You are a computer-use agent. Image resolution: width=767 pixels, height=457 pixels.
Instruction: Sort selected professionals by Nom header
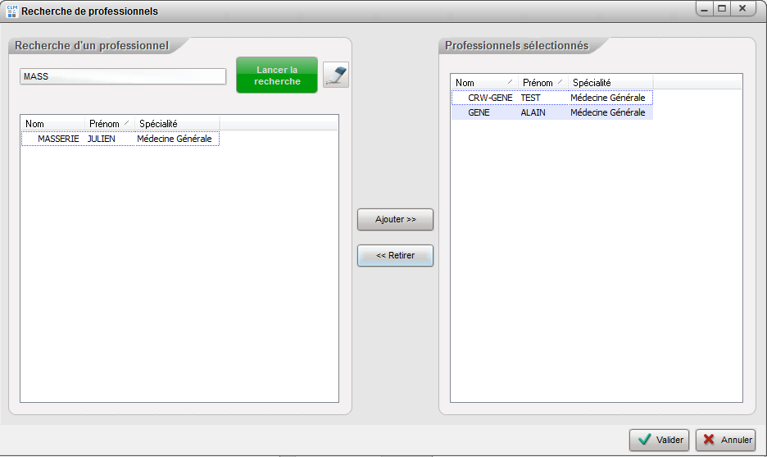pos(483,82)
